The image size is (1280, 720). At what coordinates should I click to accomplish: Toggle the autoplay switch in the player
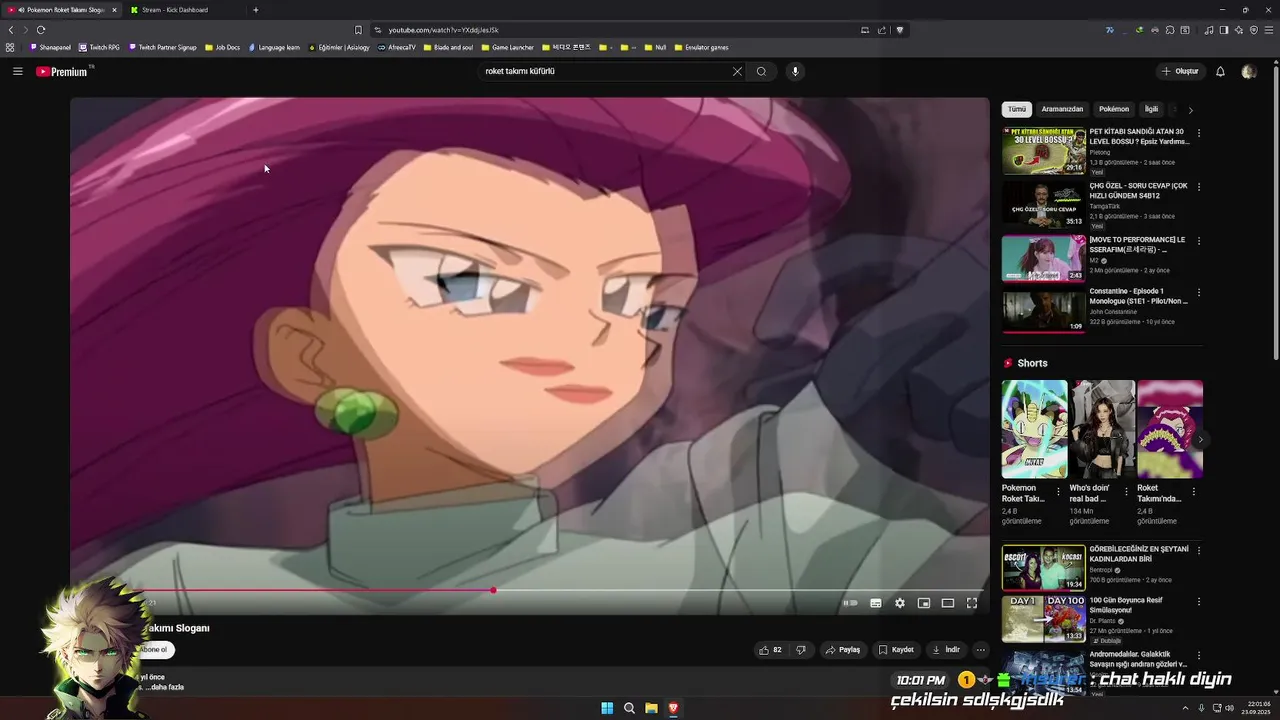click(x=850, y=603)
